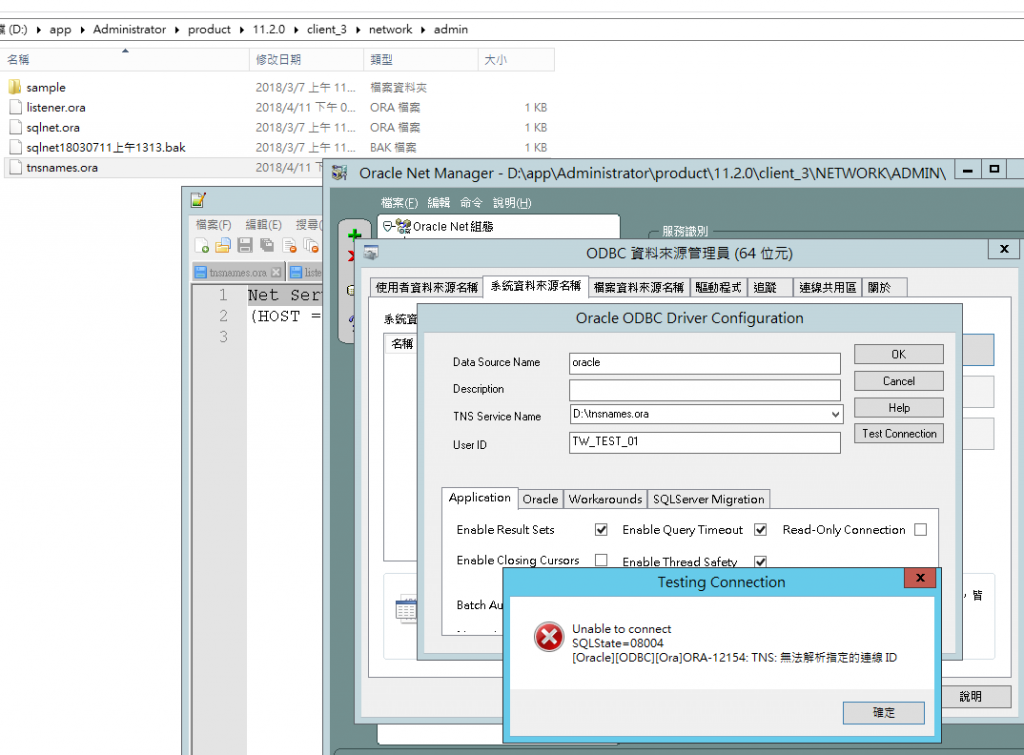Click the Help button in driver configuration
The width and height of the screenshot is (1024, 755).
tap(899, 408)
